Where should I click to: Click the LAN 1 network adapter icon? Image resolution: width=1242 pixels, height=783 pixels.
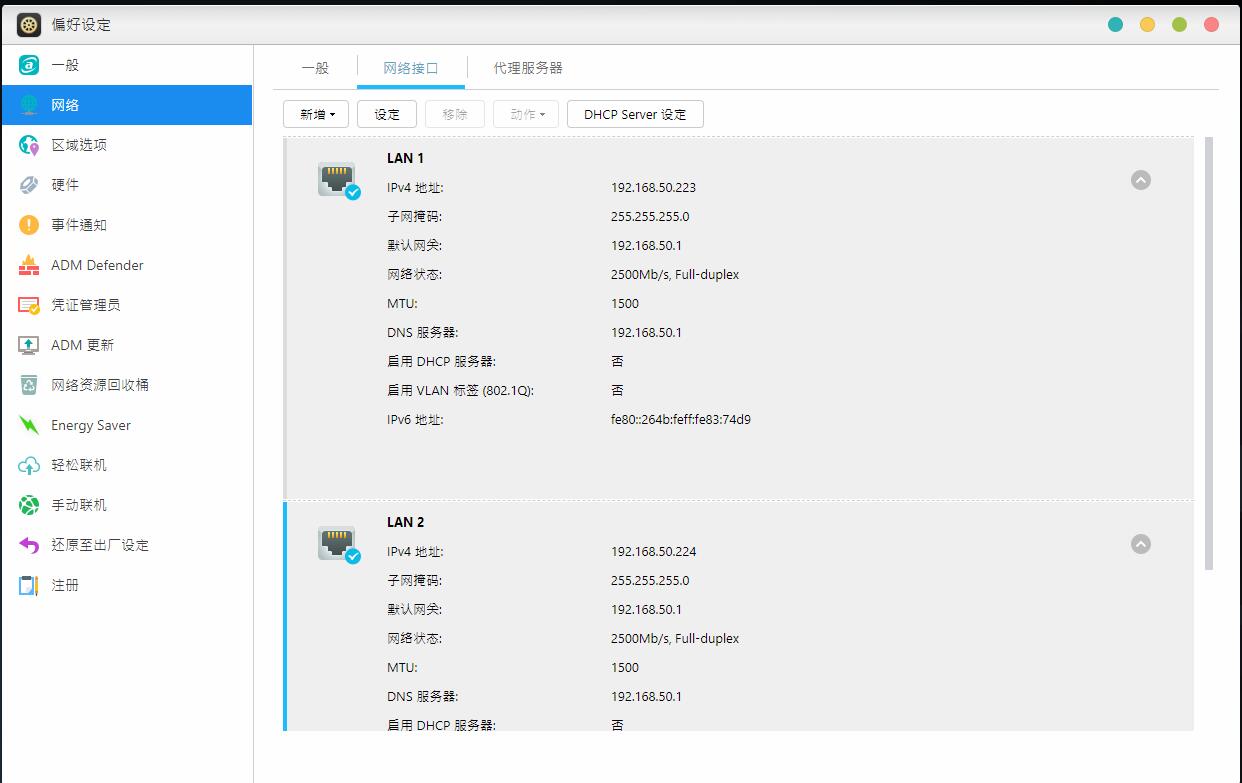338,180
